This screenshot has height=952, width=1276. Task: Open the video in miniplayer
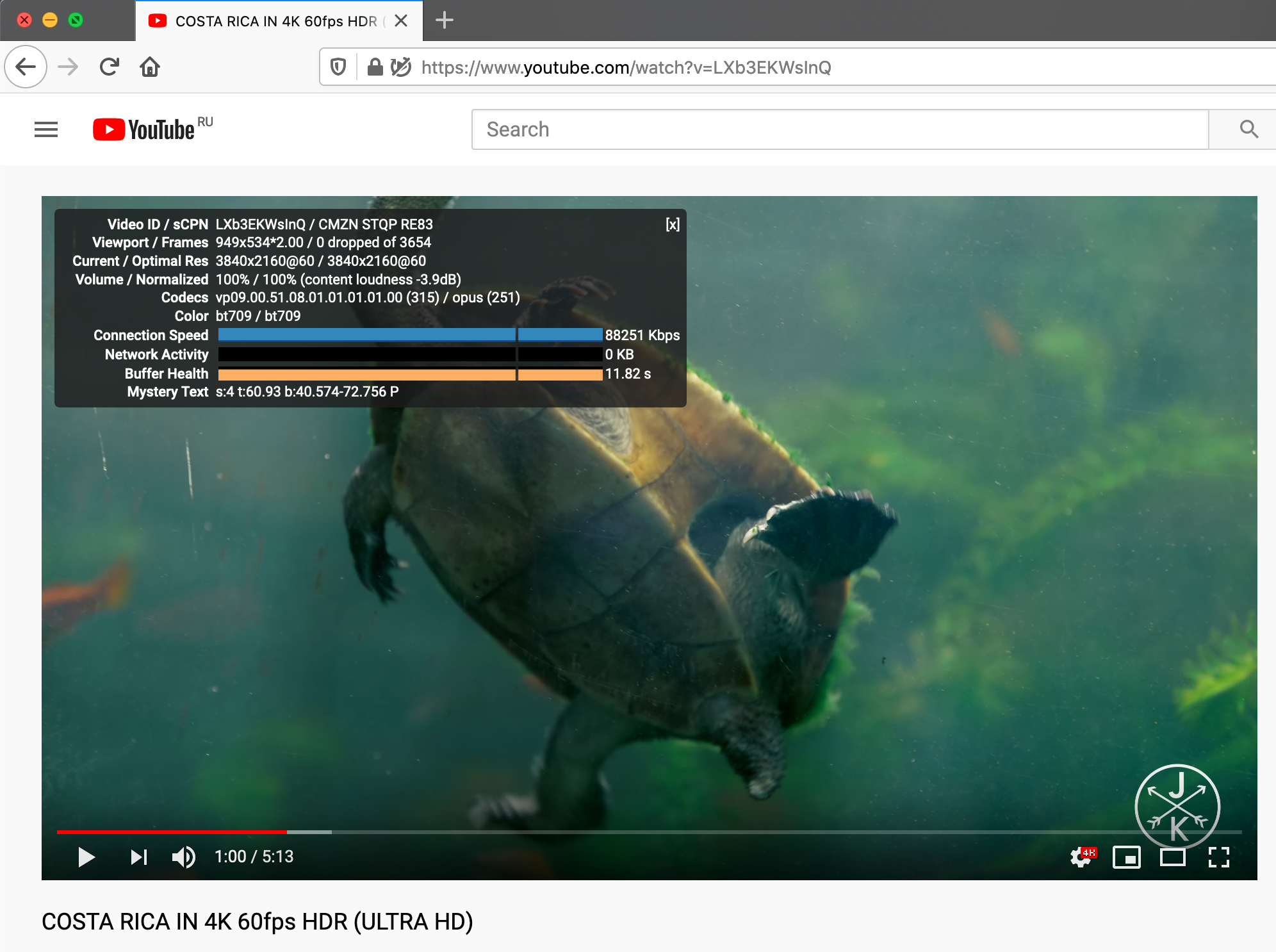(1127, 857)
